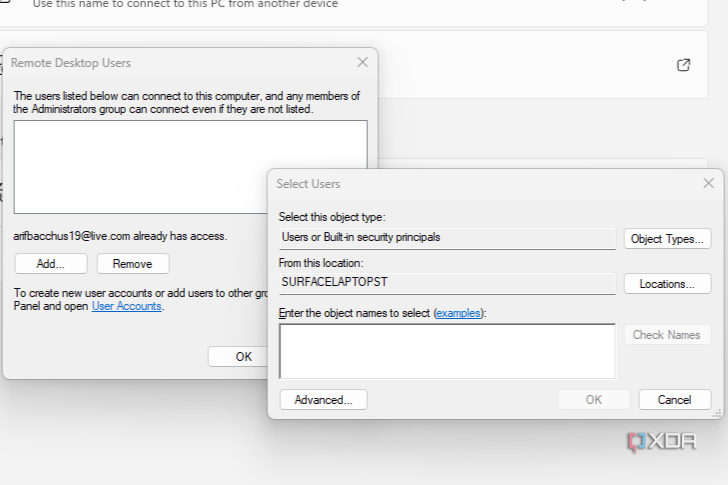
Task: Confirm with OK in Remote Desktop Users
Action: pos(243,356)
